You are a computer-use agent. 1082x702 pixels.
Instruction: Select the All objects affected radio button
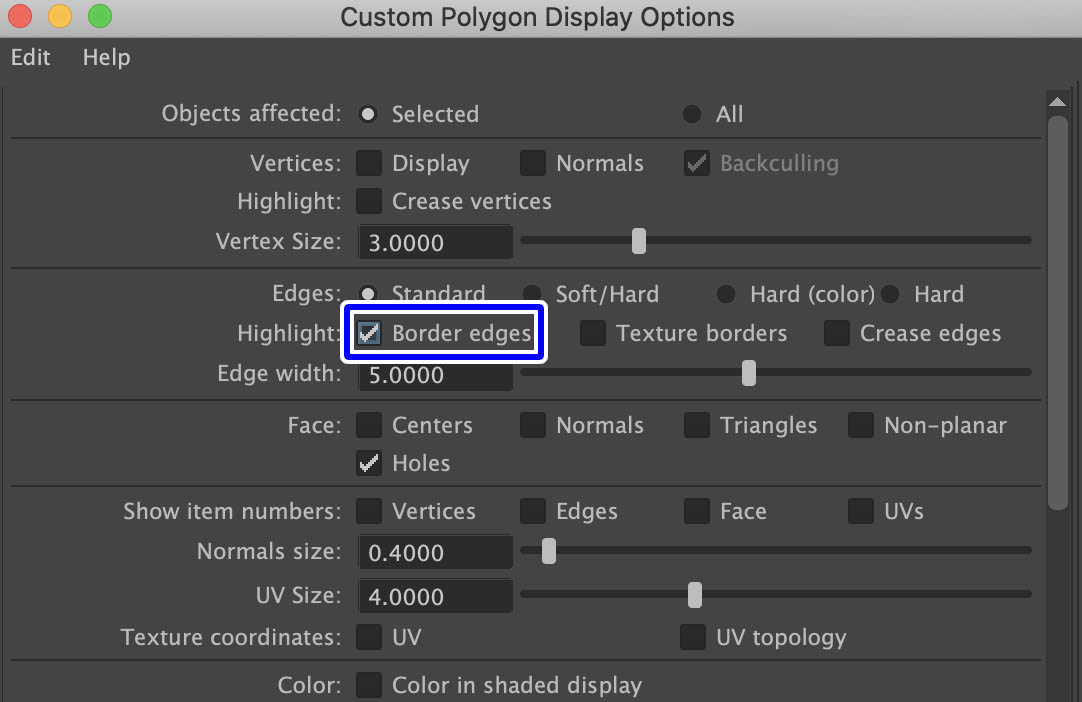click(692, 114)
